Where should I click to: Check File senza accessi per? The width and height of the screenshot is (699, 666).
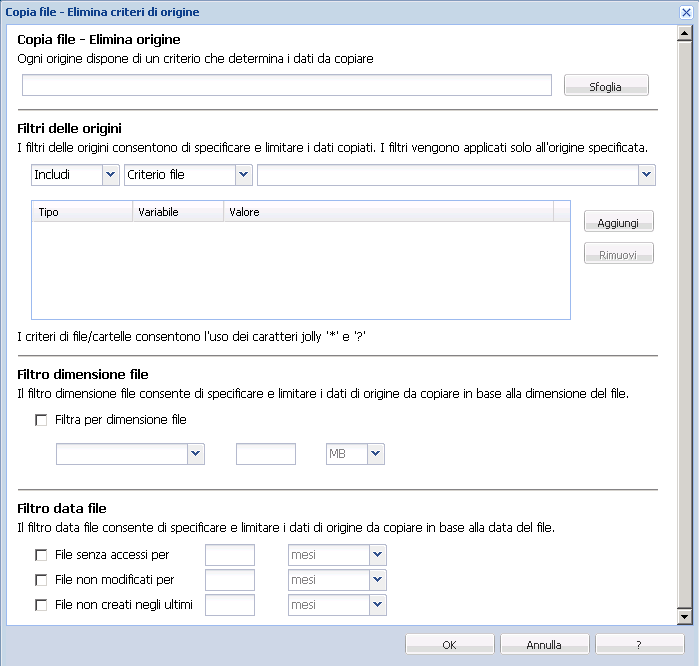[41, 555]
